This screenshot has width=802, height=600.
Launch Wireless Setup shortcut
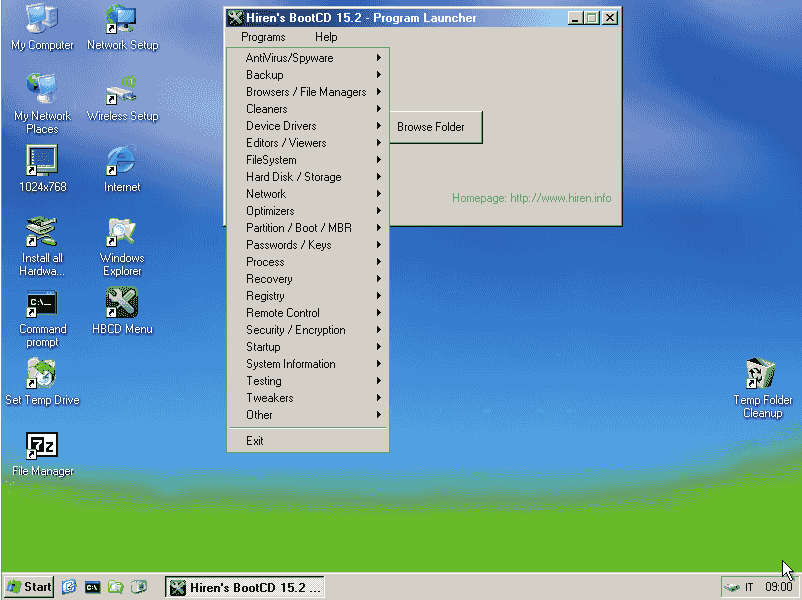pos(122,98)
